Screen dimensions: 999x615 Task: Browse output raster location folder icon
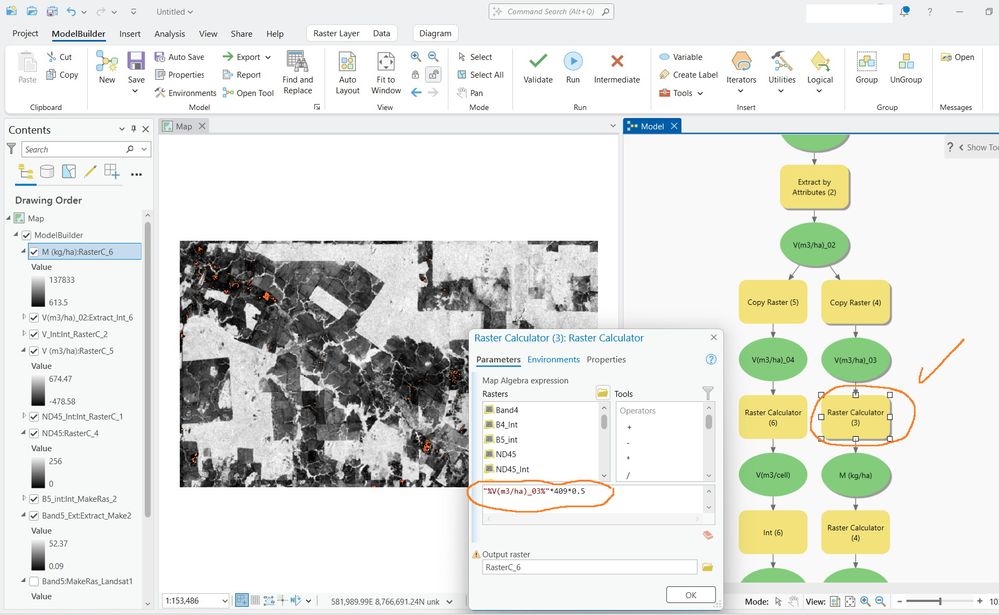(x=707, y=567)
